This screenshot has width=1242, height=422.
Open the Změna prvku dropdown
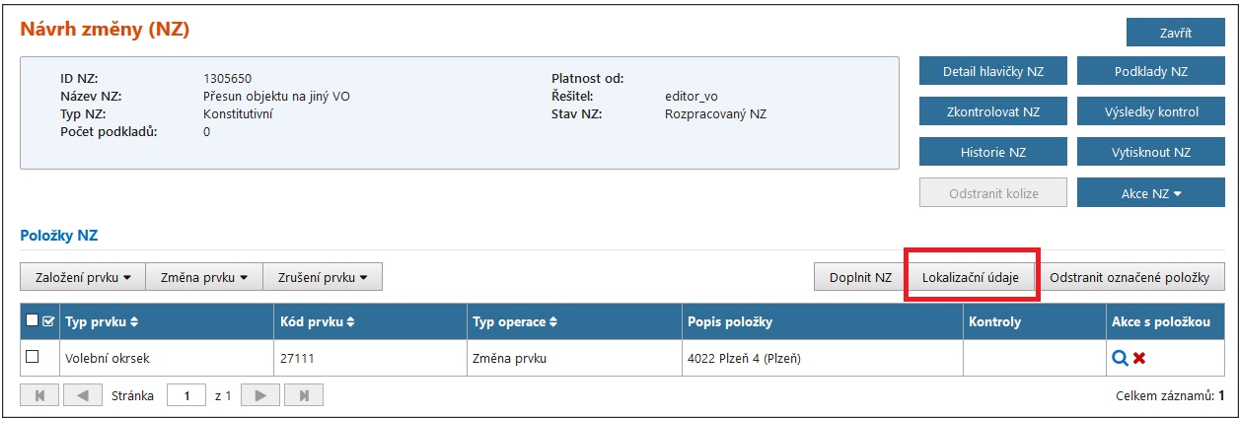pyautogui.click(x=205, y=277)
